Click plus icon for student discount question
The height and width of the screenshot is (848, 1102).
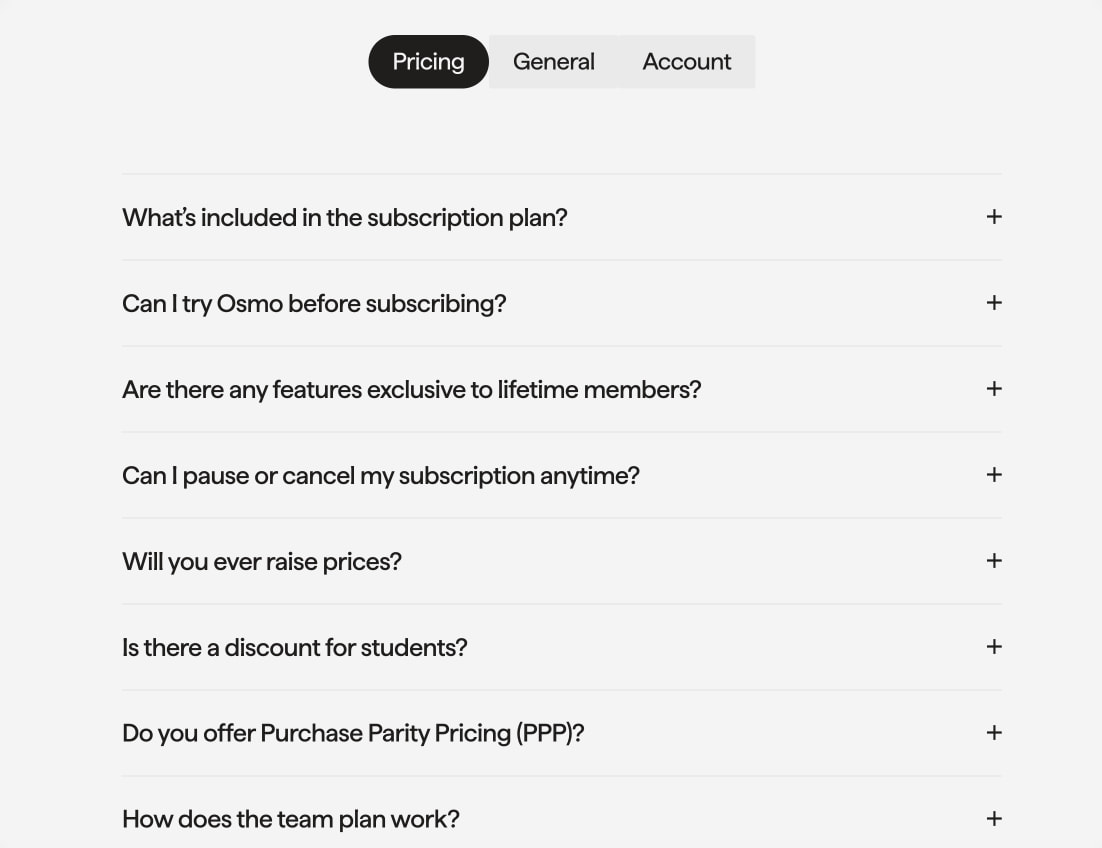pyautogui.click(x=994, y=646)
